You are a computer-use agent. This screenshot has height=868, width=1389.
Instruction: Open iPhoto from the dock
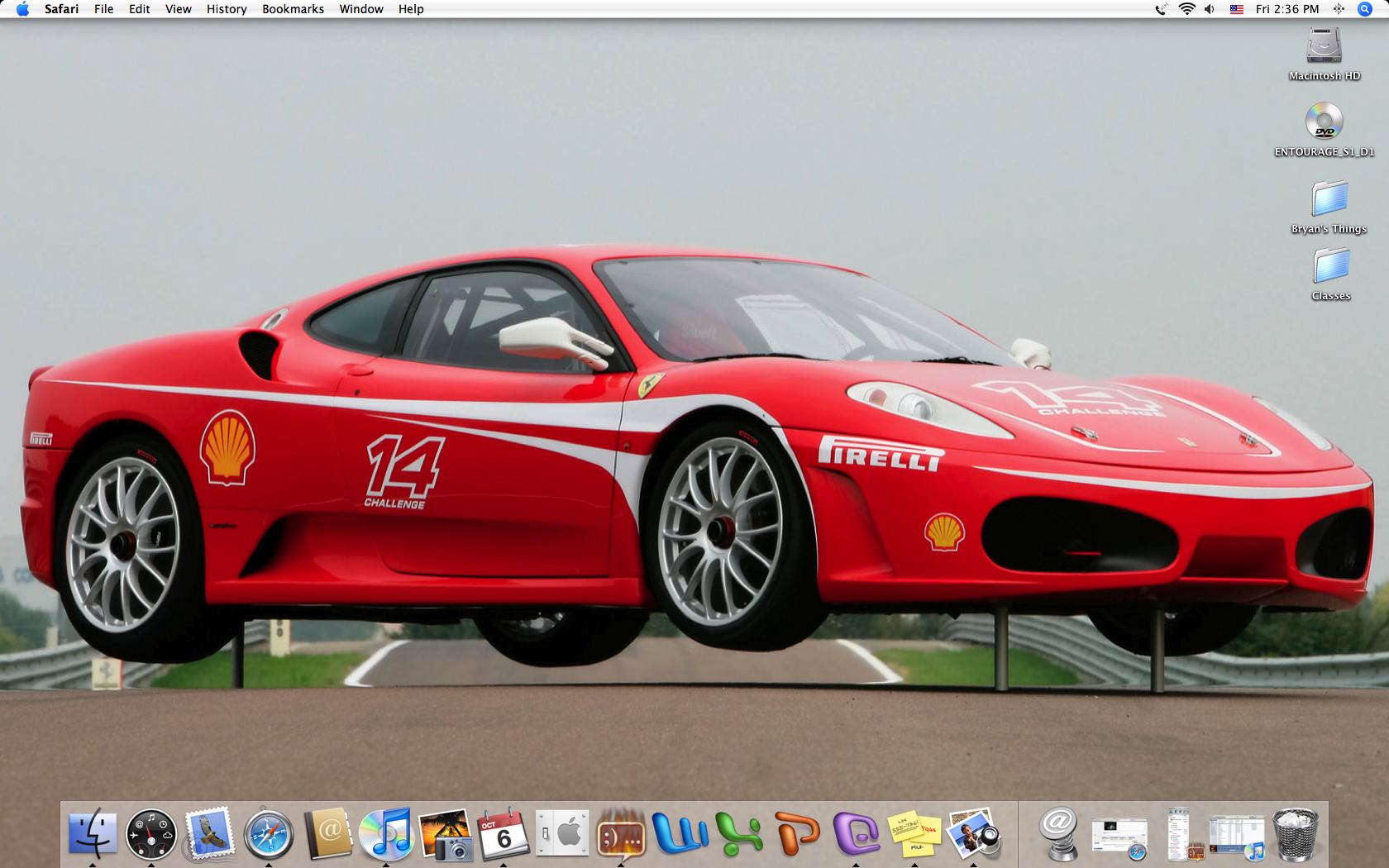(x=446, y=834)
